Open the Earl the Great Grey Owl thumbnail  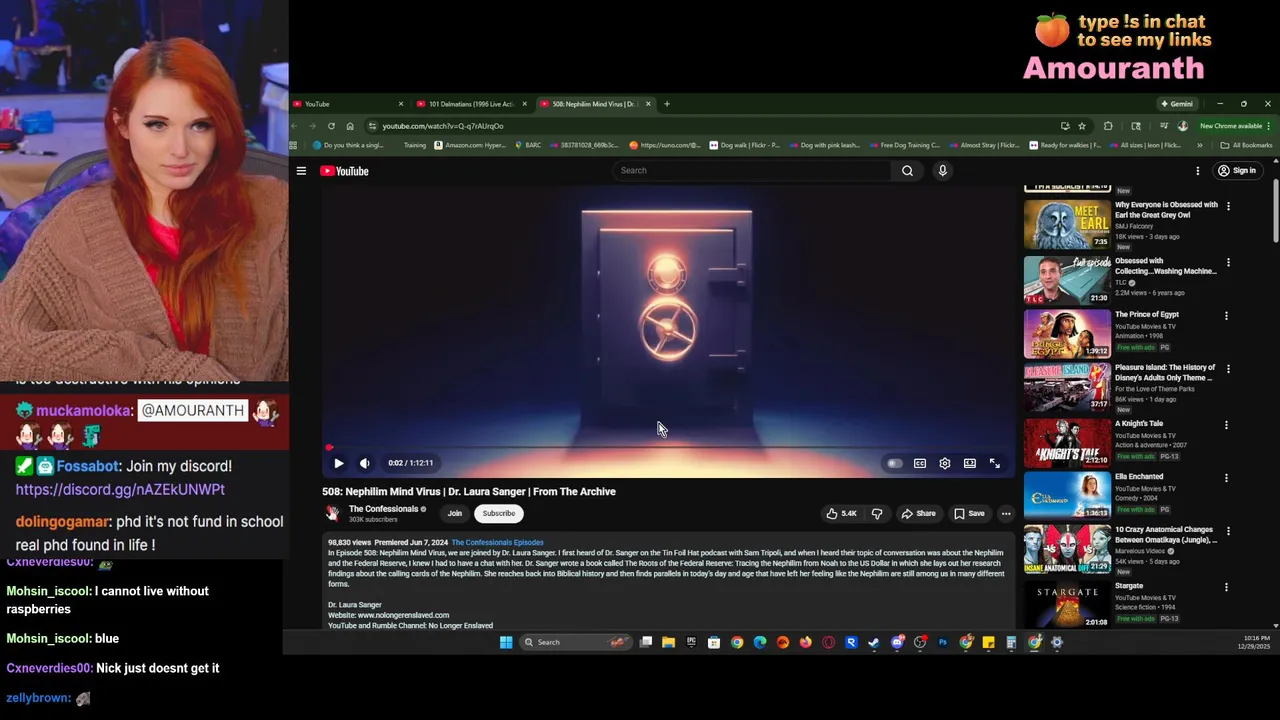(1066, 225)
